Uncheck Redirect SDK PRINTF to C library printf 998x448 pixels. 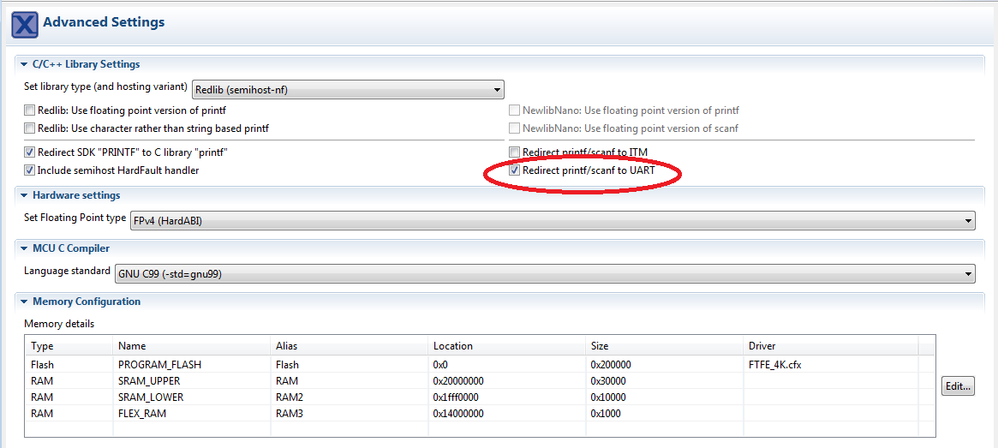tap(29, 153)
